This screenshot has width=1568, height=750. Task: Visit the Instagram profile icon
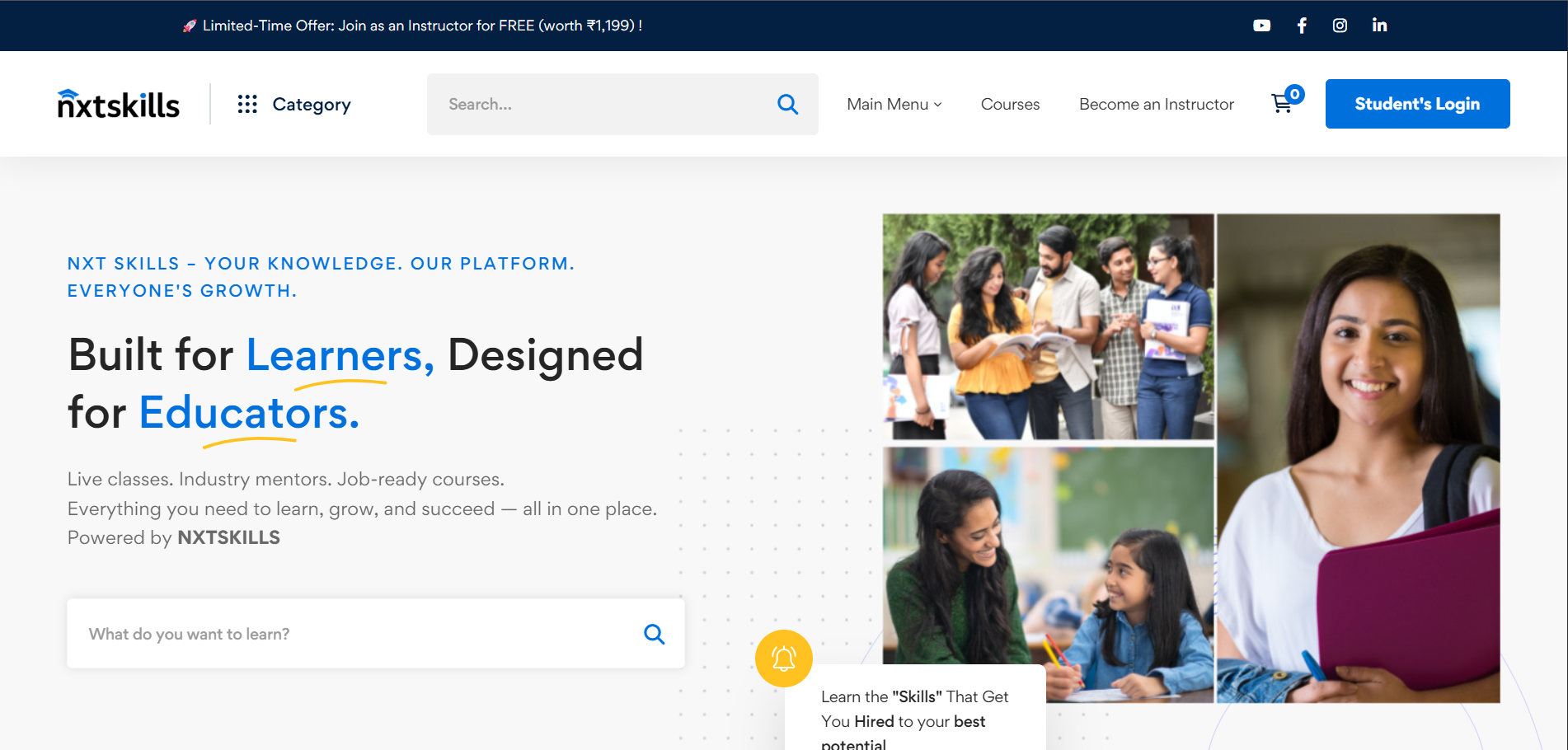coord(1340,26)
